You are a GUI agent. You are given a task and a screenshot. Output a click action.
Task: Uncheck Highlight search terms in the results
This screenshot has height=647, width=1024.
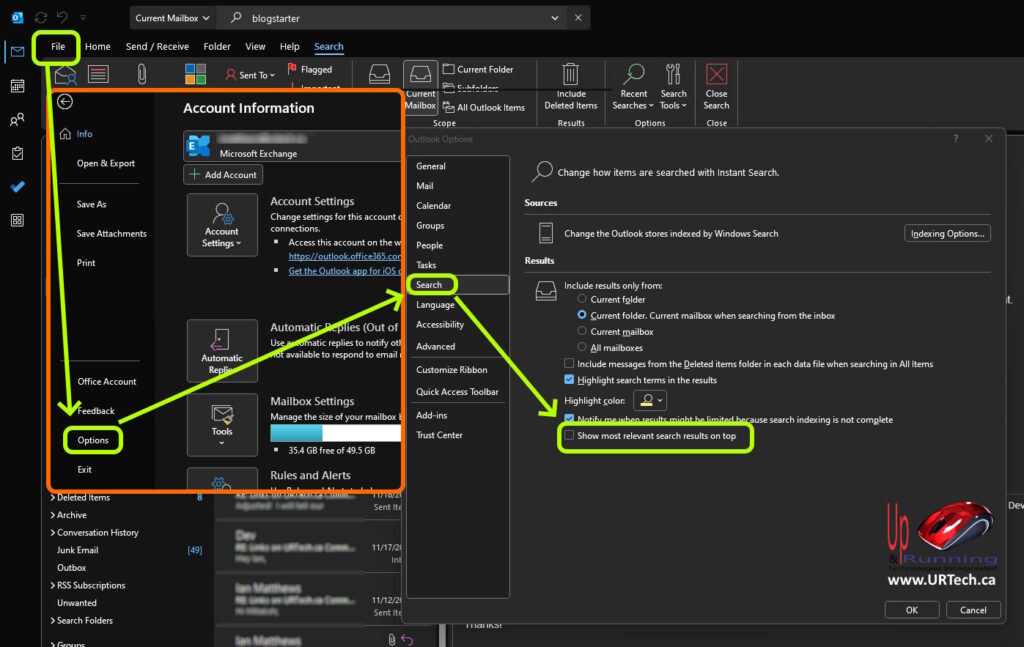[570, 380]
